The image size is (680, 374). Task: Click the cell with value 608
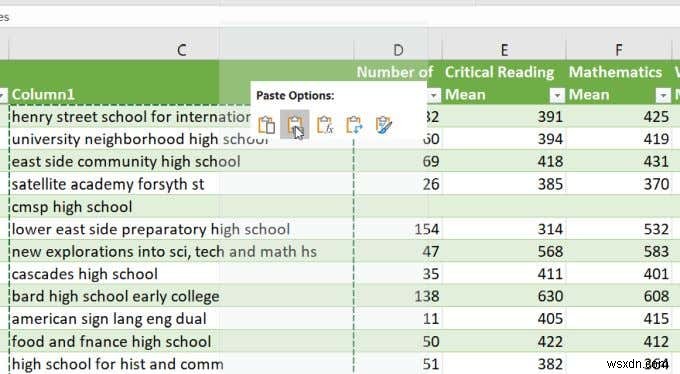619,296
